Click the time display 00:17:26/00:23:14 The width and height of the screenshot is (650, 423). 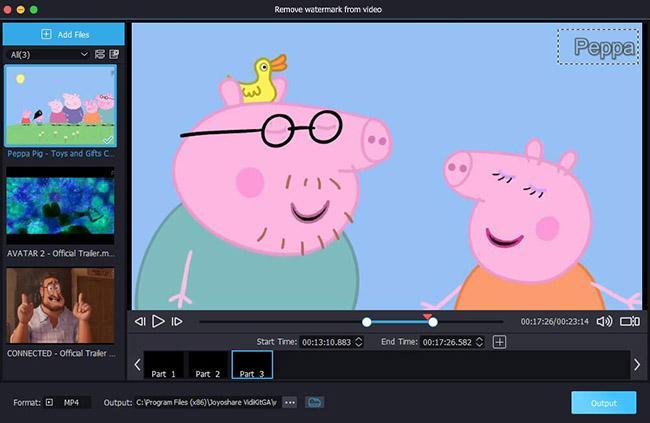[x=555, y=322]
